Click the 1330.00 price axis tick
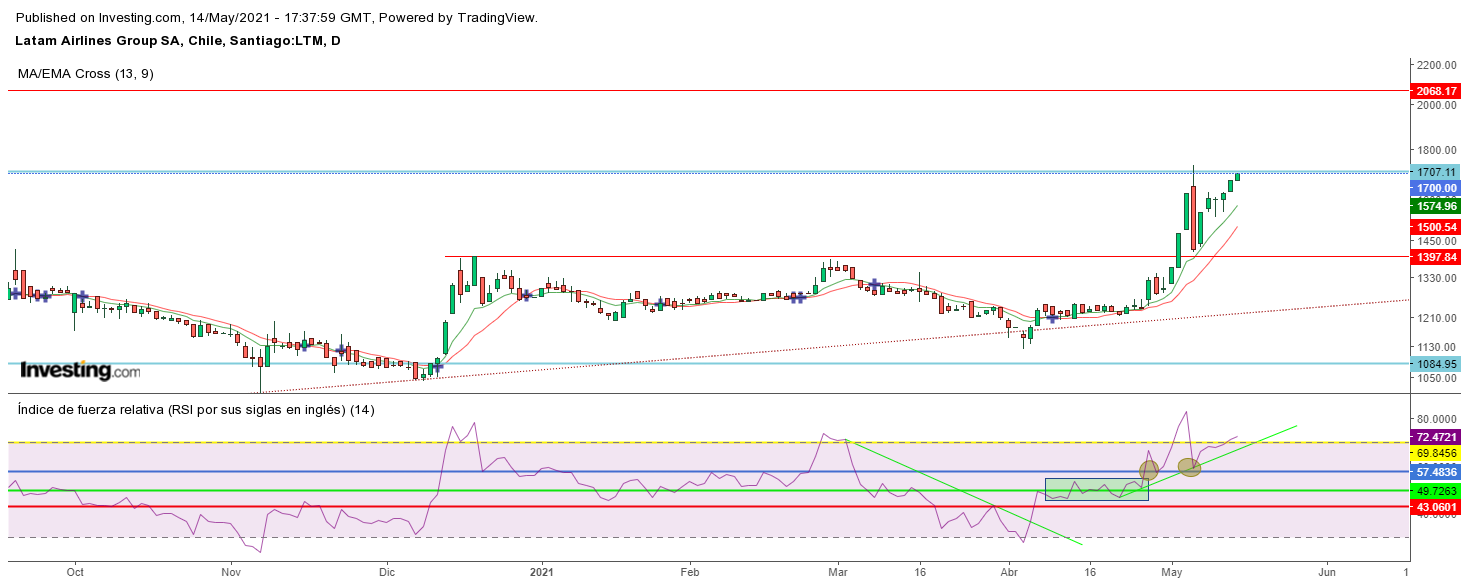The image size is (1468, 585). [1435, 278]
